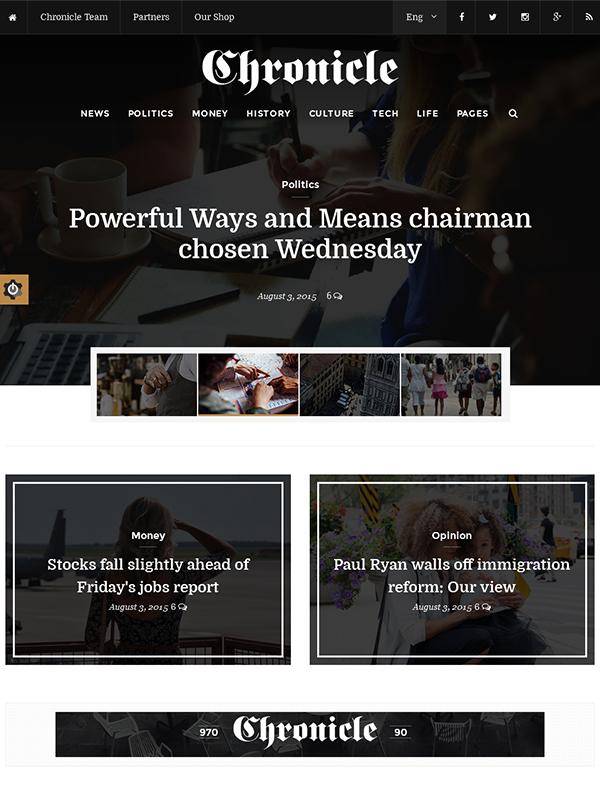Click the Chronicle 970x90 banner ad
The height and width of the screenshot is (800, 600).
pos(300,734)
